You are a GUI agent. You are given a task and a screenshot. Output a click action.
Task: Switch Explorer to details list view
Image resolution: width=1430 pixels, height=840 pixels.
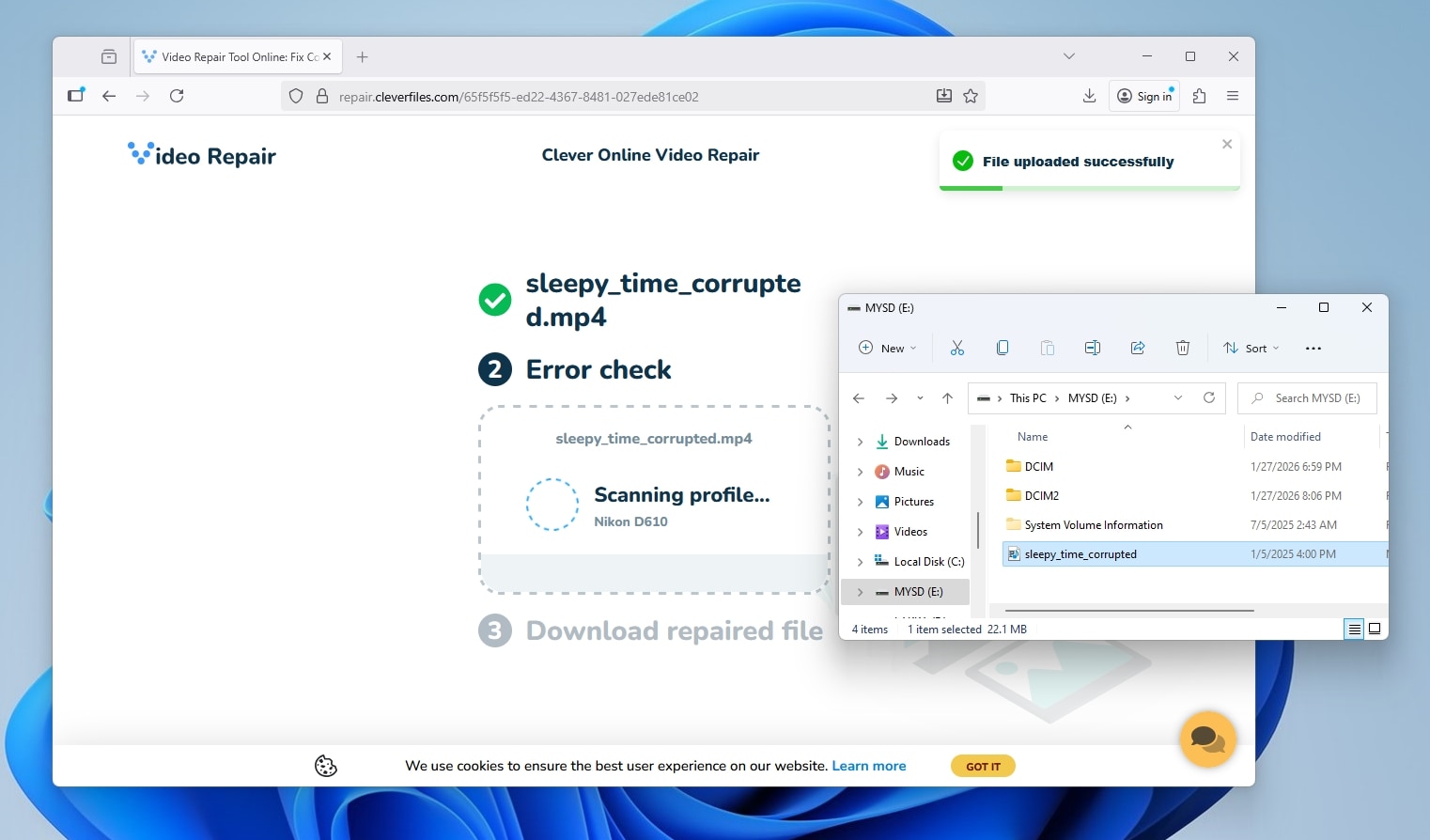[x=1353, y=628]
